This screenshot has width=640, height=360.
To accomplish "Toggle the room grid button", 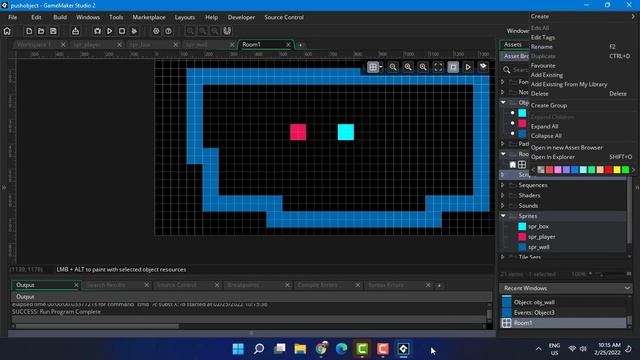I will click(x=373, y=67).
